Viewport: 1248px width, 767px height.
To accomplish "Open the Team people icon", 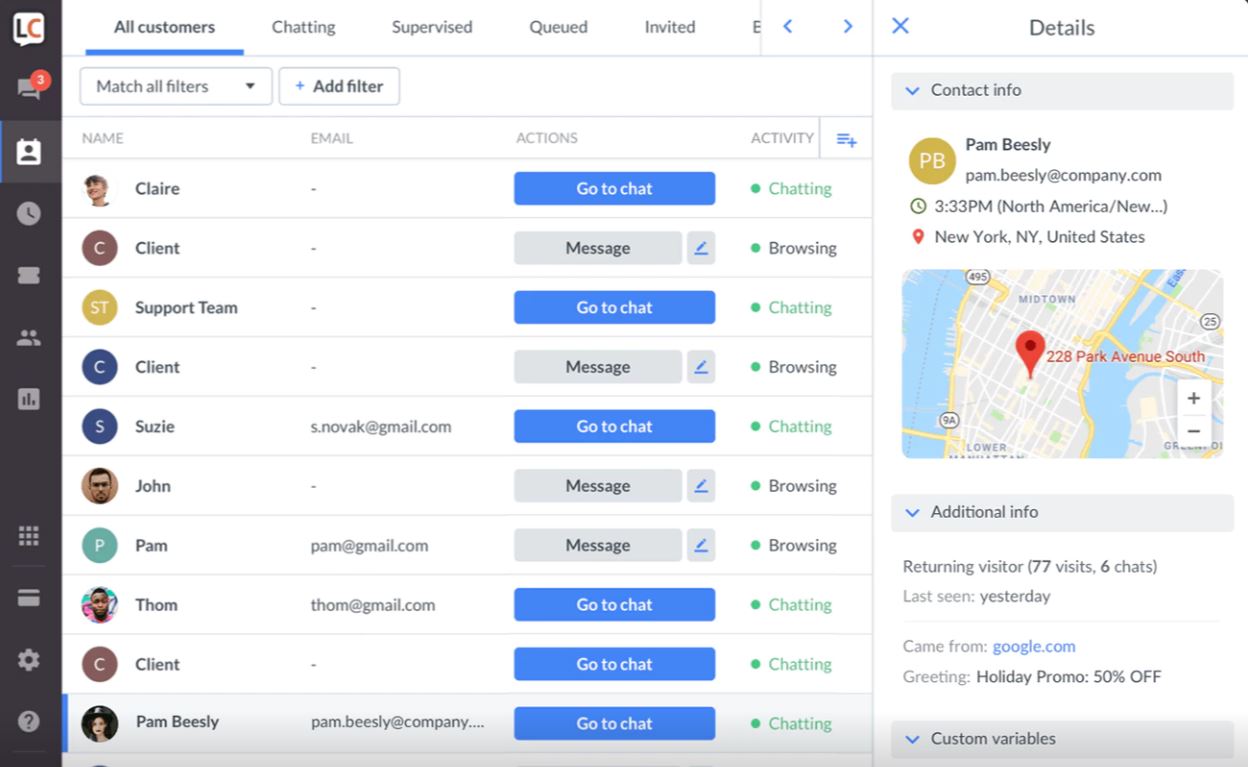I will 29,338.
